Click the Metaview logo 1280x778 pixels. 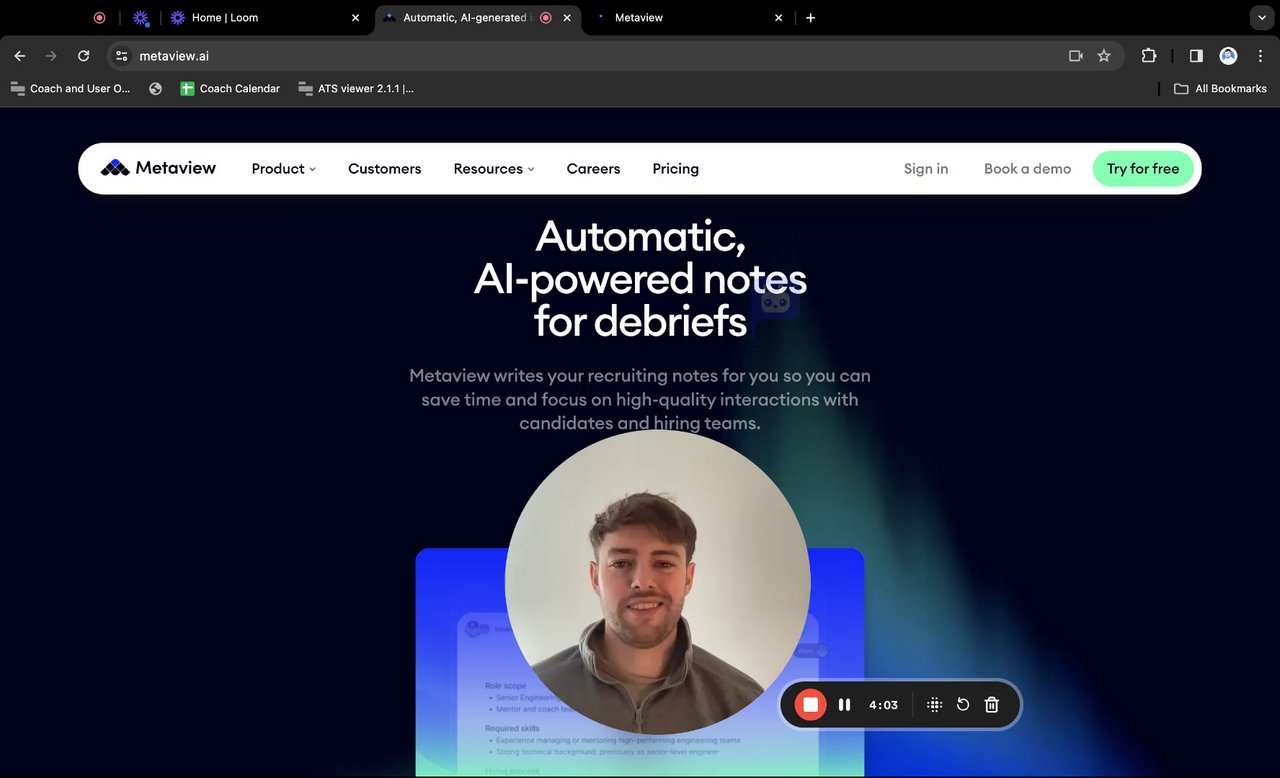(x=159, y=168)
